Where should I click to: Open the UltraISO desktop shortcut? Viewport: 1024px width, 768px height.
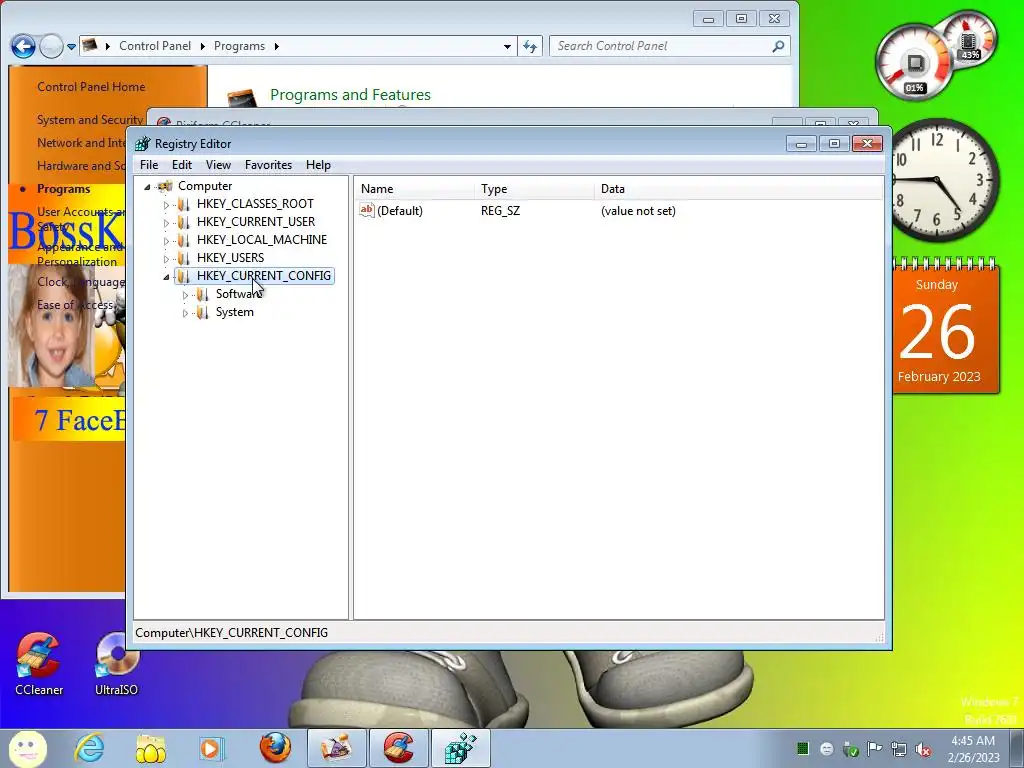[116, 664]
